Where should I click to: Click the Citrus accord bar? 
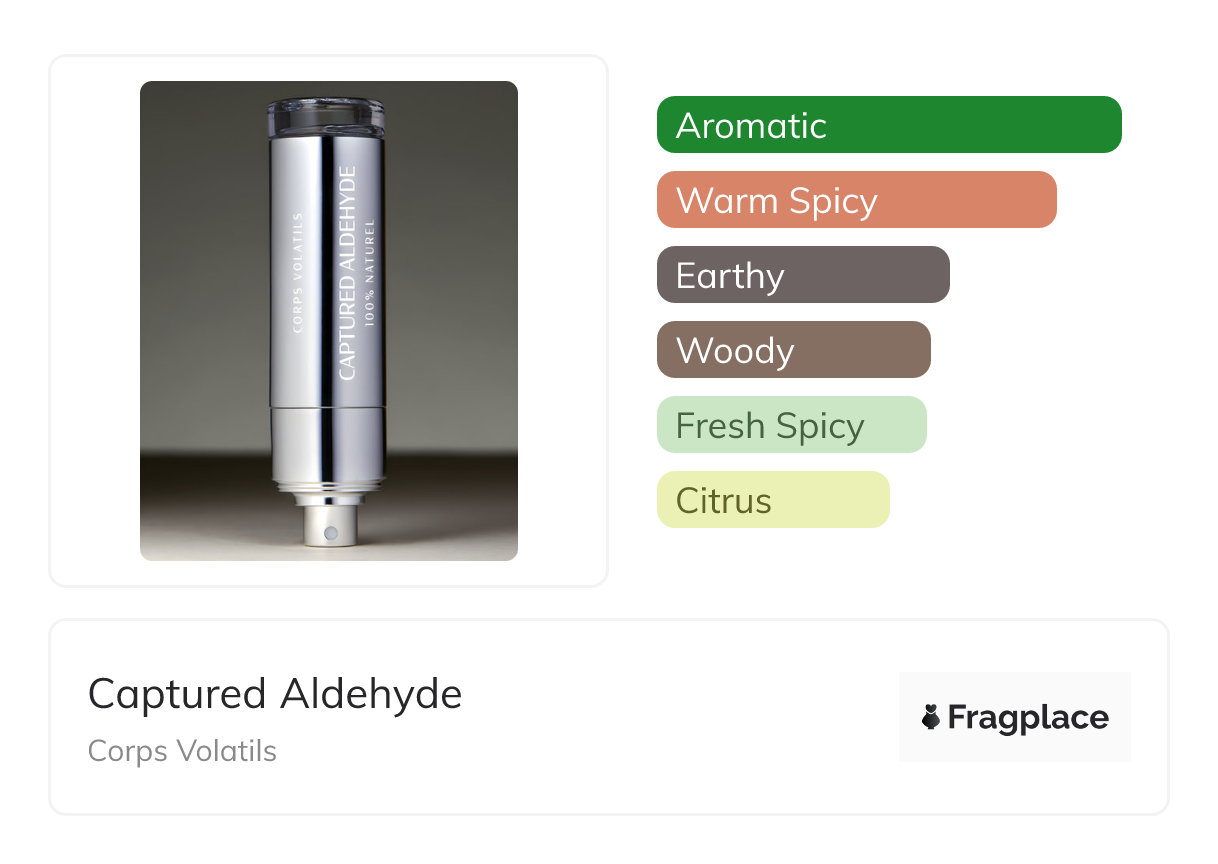tap(772, 500)
